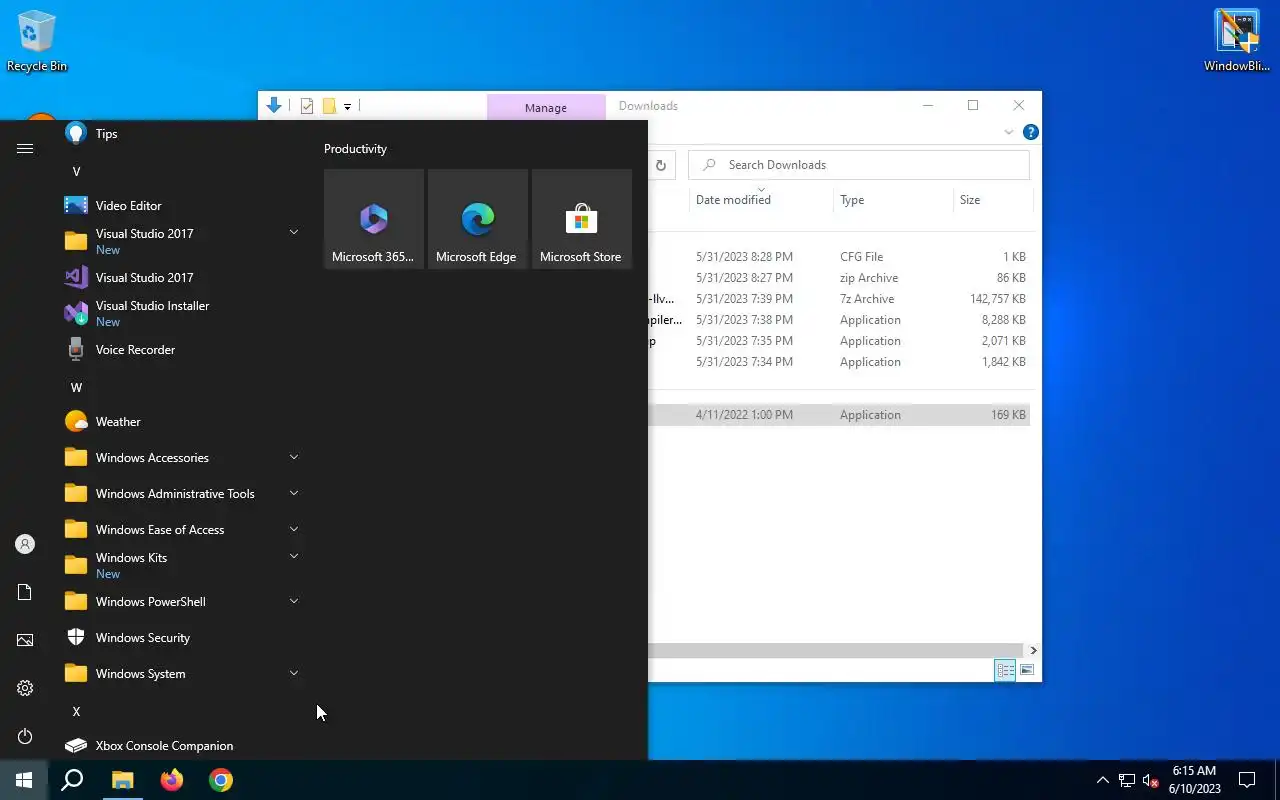This screenshot has height=800, width=1280.
Task: Expand the Windows Kits folder
Action: coord(294,556)
